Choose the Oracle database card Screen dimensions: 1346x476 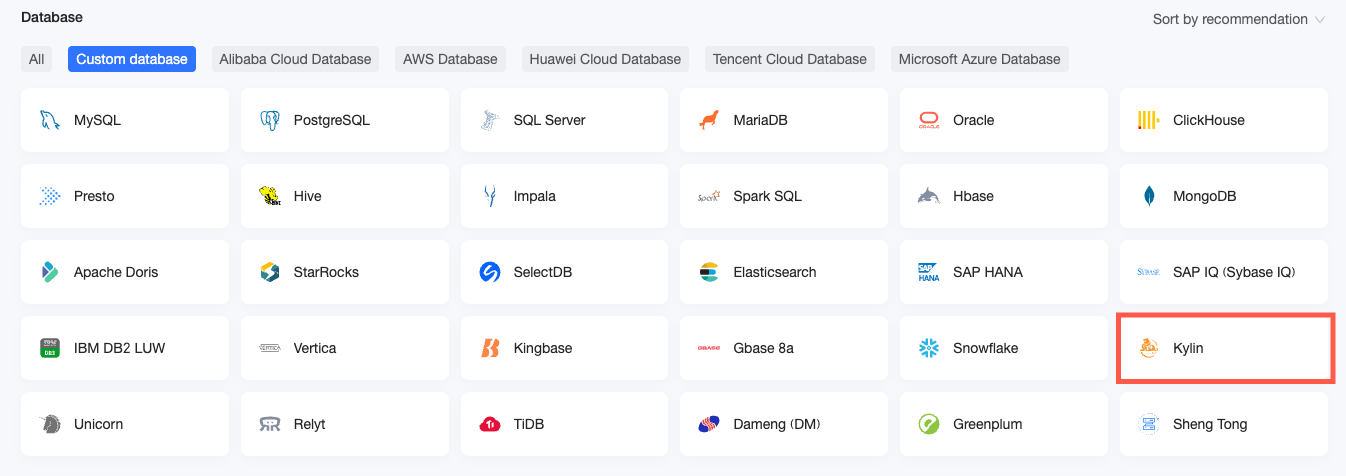click(x=1003, y=120)
